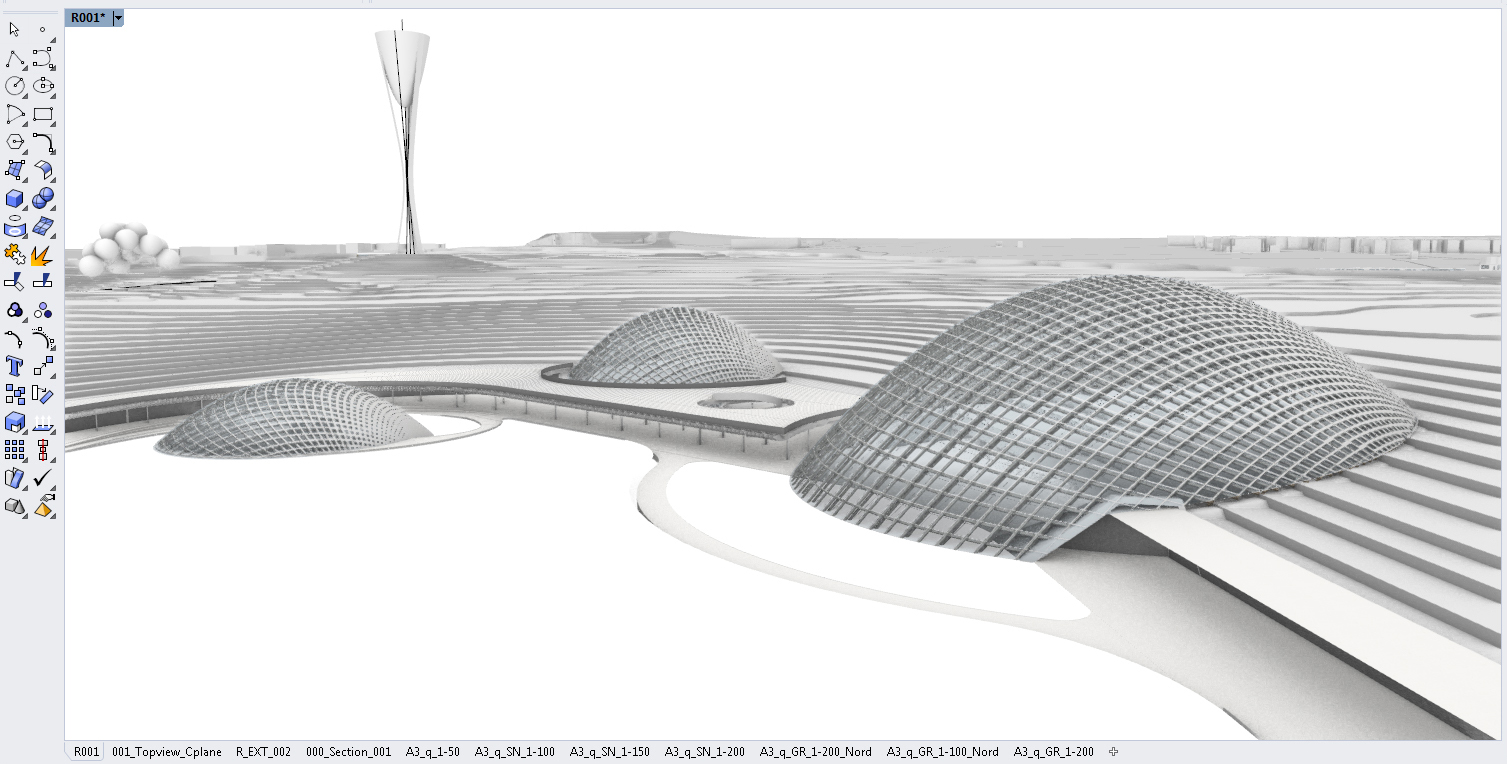Open the R_EXT_002 viewport tab
Screen dimensions: 1507x764
click(x=263, y=752)
